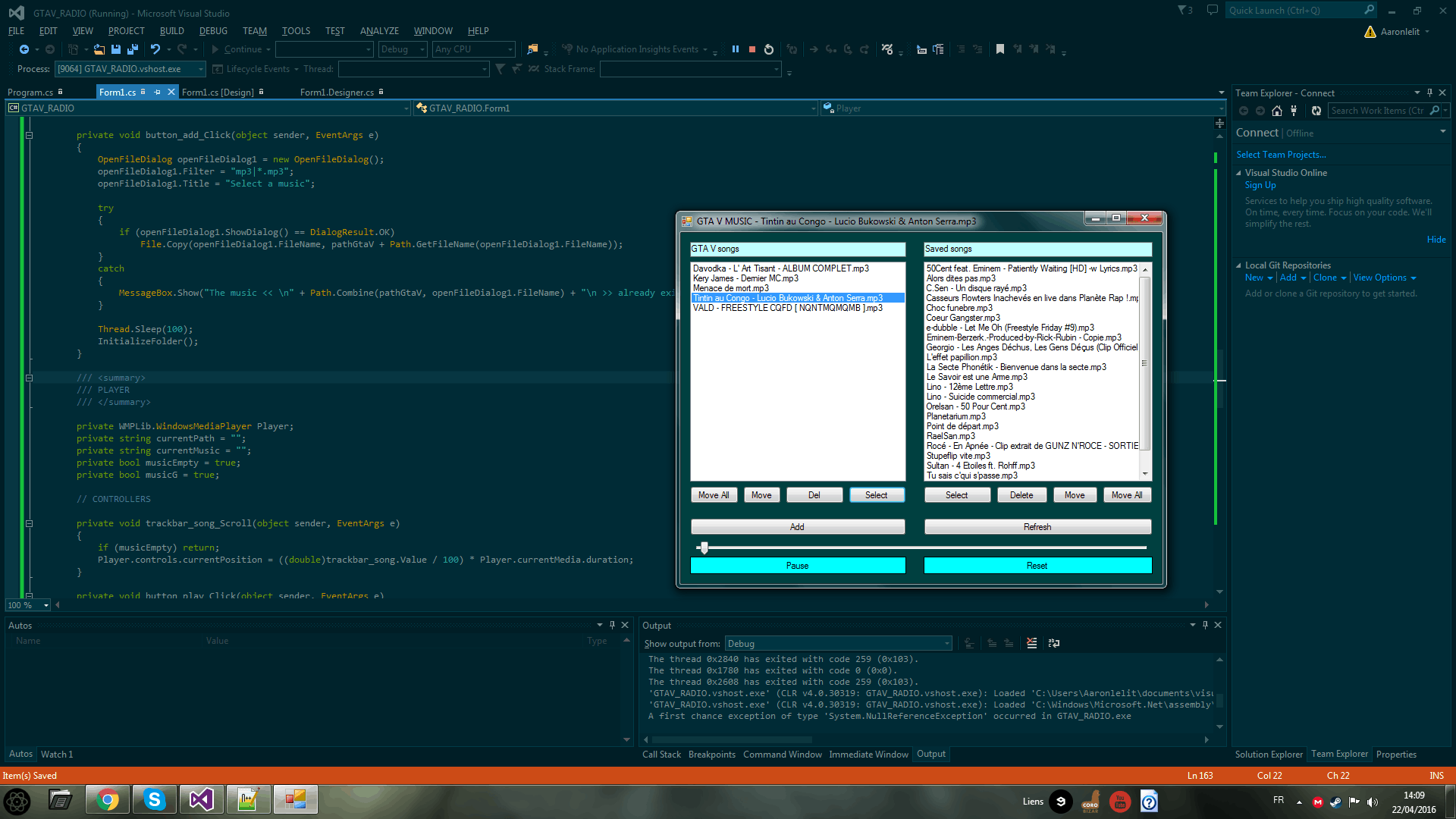This screenshot has width=1456, height=819.
Task: Click the cyan Reset button in music window
Action: pos(1037,566)
